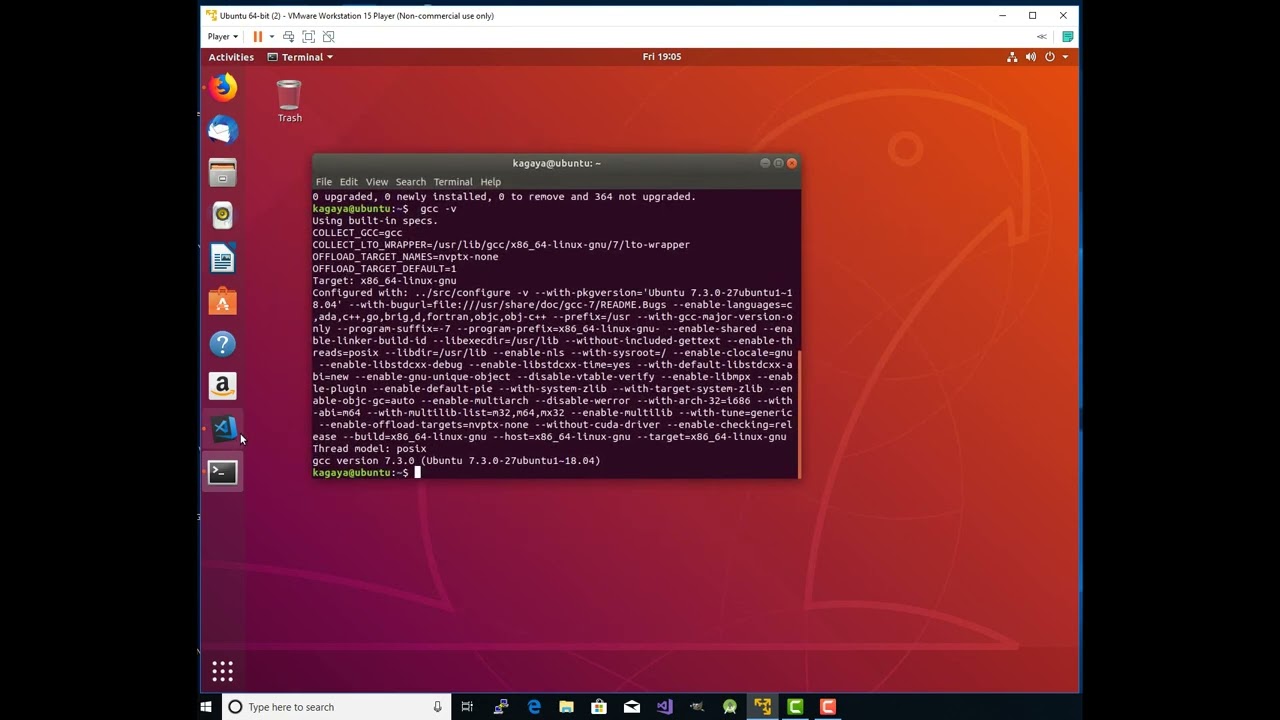Open the View menu in Terminal
Screen dimensions: 1280x720
[x=377, y=182]
